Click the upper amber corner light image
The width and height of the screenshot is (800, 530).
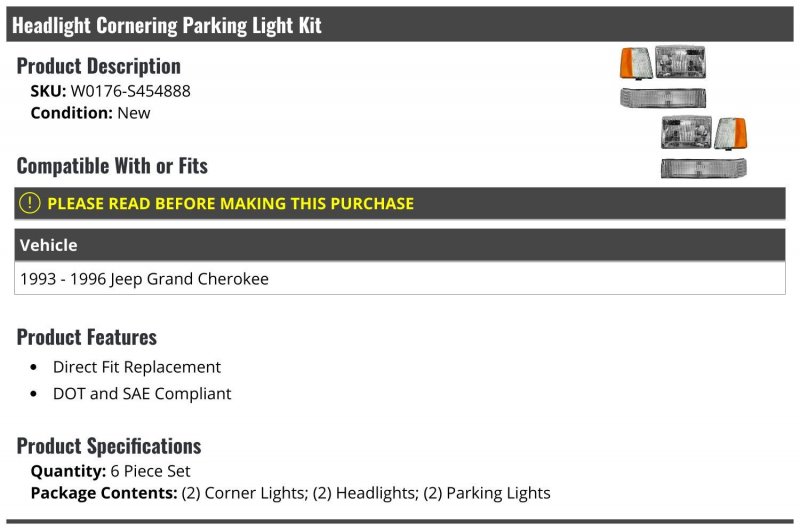tap(637, 62)
